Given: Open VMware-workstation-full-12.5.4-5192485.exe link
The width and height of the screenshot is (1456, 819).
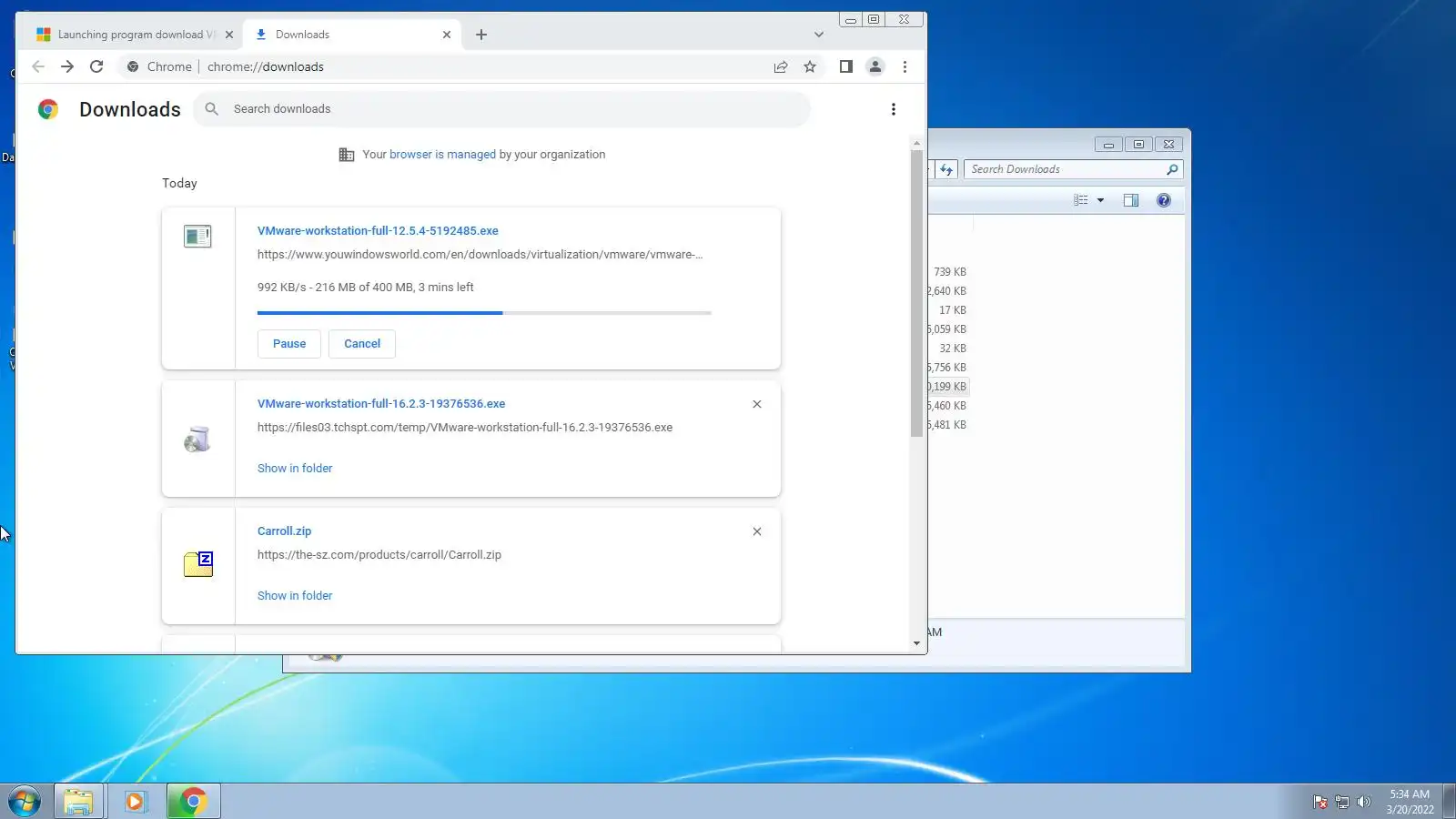Looking at the screenshot, I should click(x=378, y=231).
